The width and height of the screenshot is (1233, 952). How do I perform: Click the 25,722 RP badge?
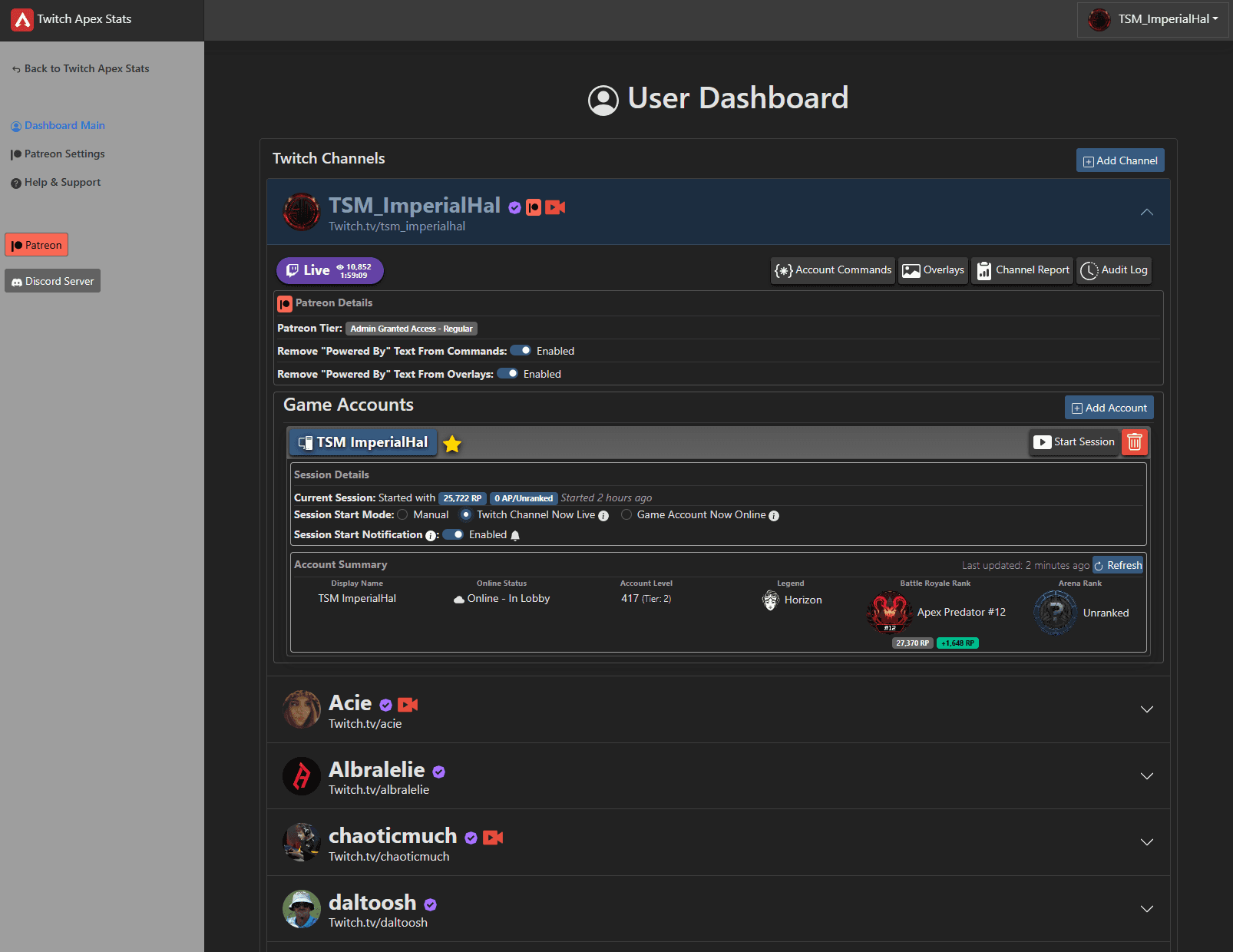tap(462, 498)
